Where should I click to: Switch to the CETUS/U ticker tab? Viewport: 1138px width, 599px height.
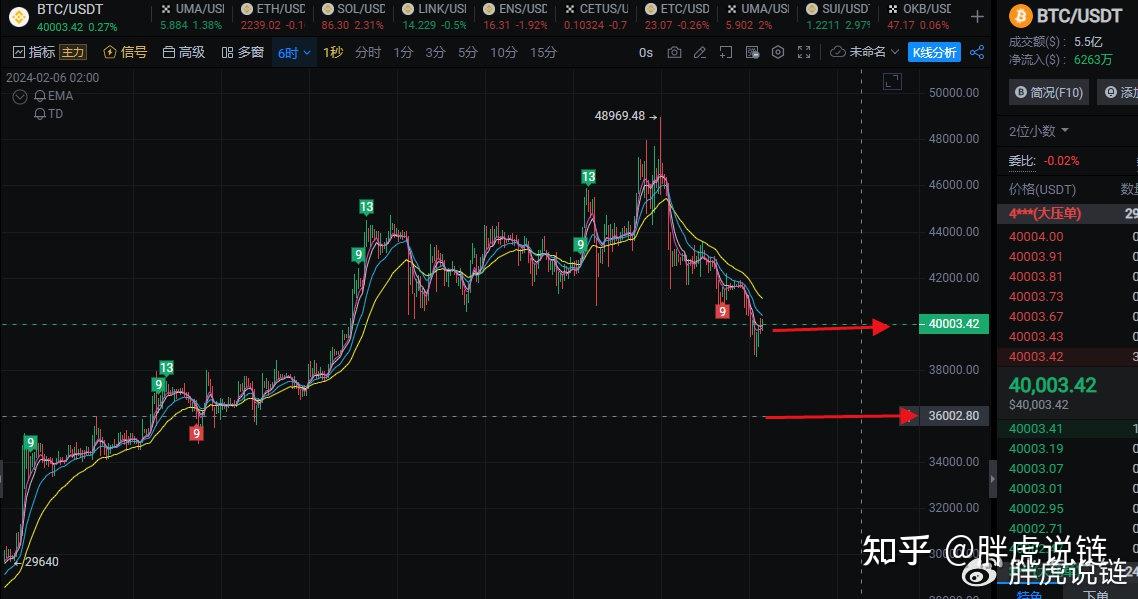[595, 17]
